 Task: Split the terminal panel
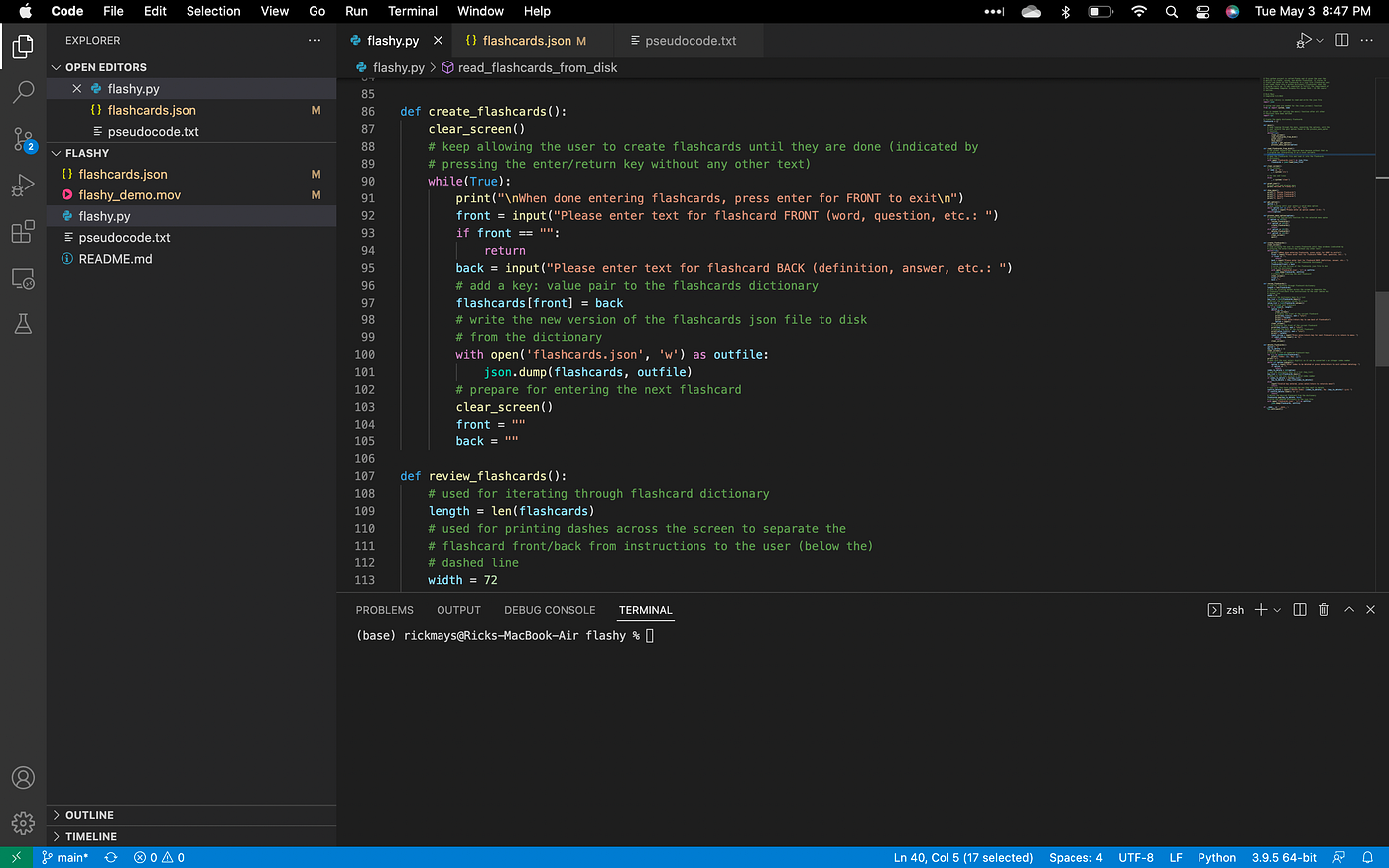(1300, 609)
